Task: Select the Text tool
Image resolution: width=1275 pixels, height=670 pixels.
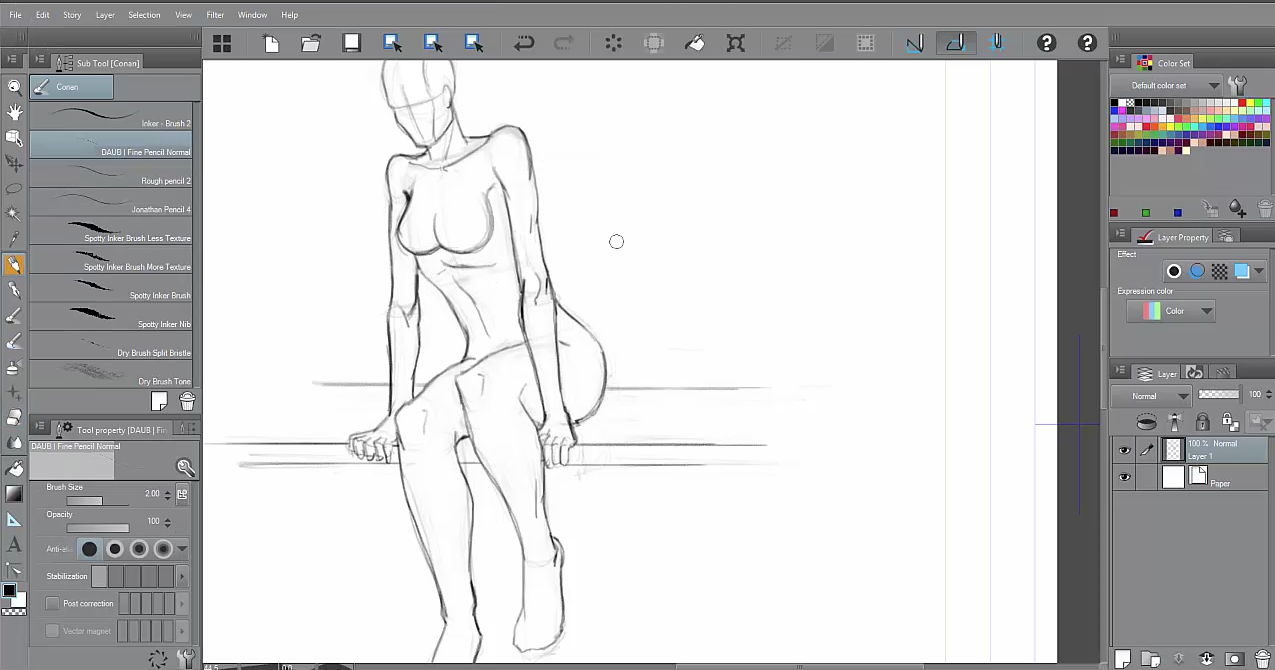Action: pyautogui.click(x=14, y=545)
